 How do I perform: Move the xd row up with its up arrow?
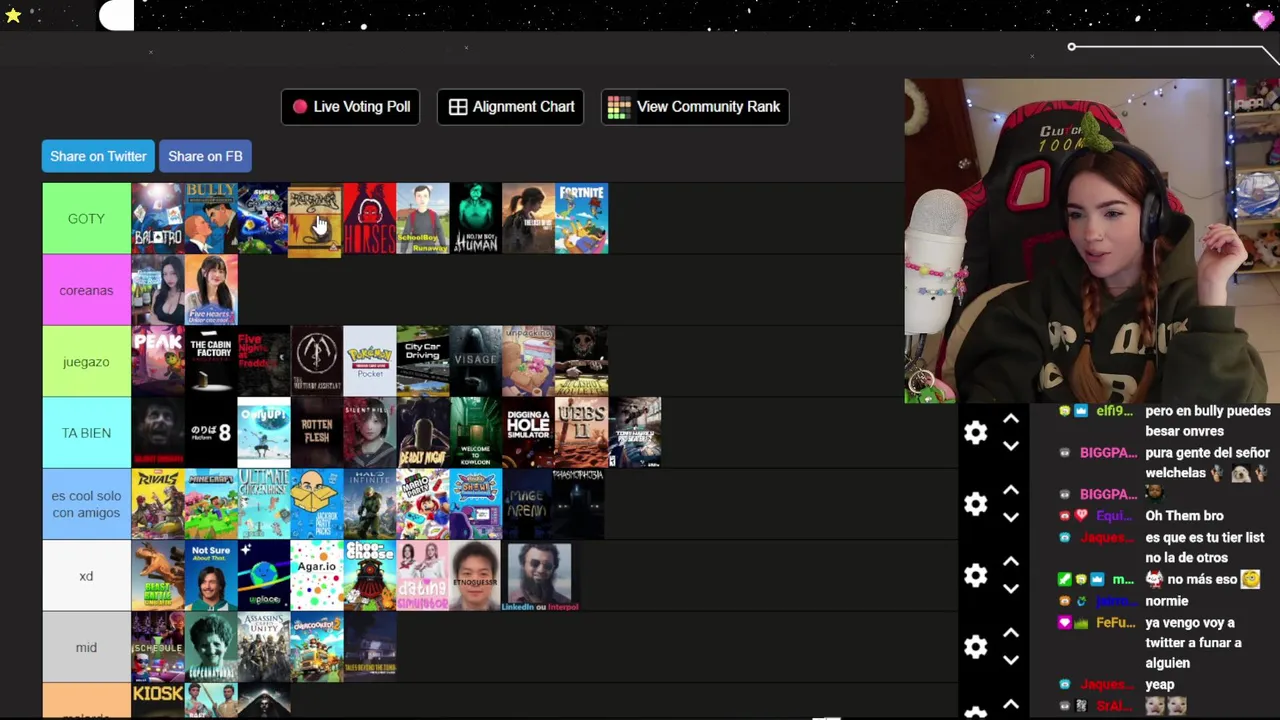1011,562
